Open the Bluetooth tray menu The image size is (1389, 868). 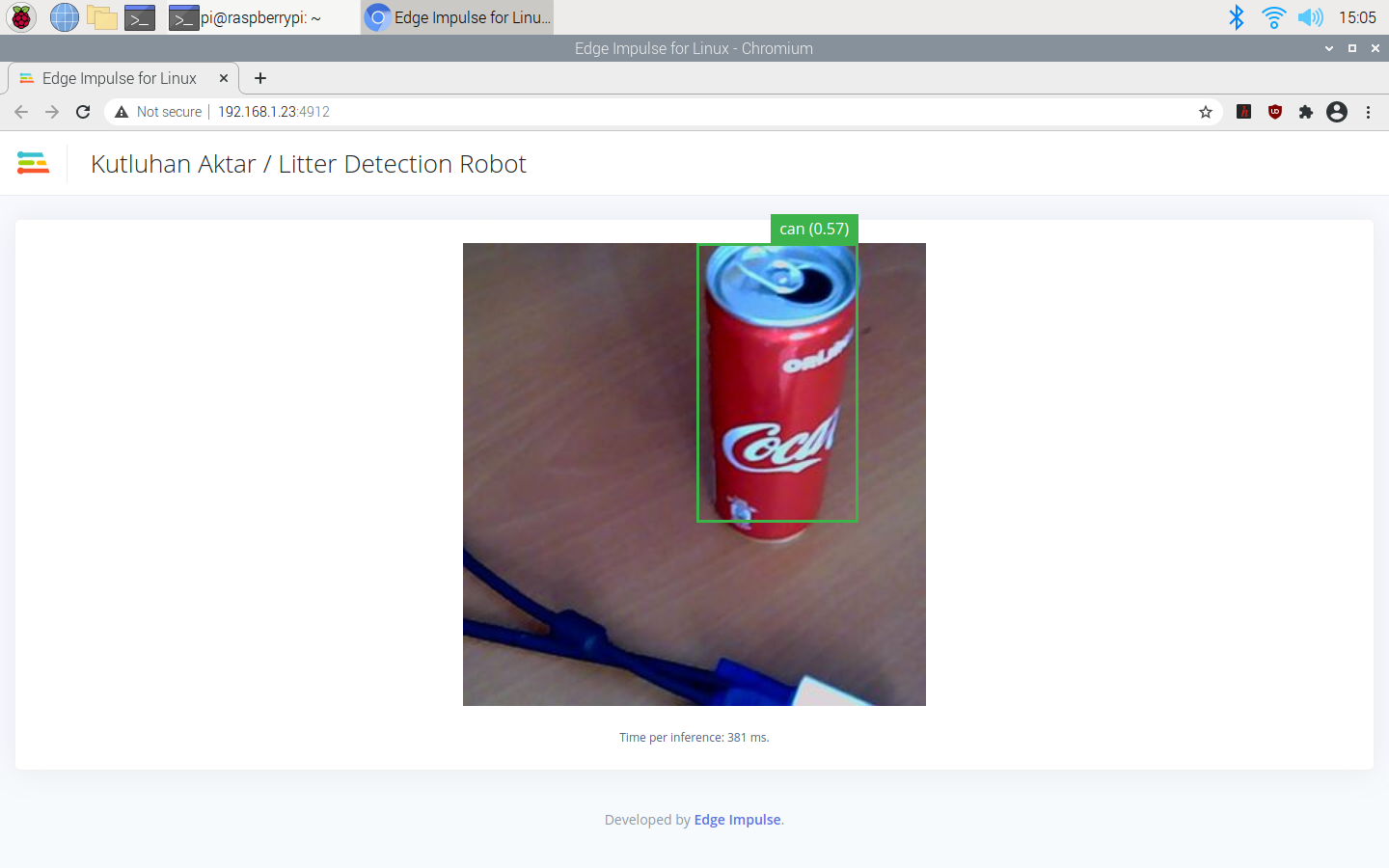[1237, 17]
